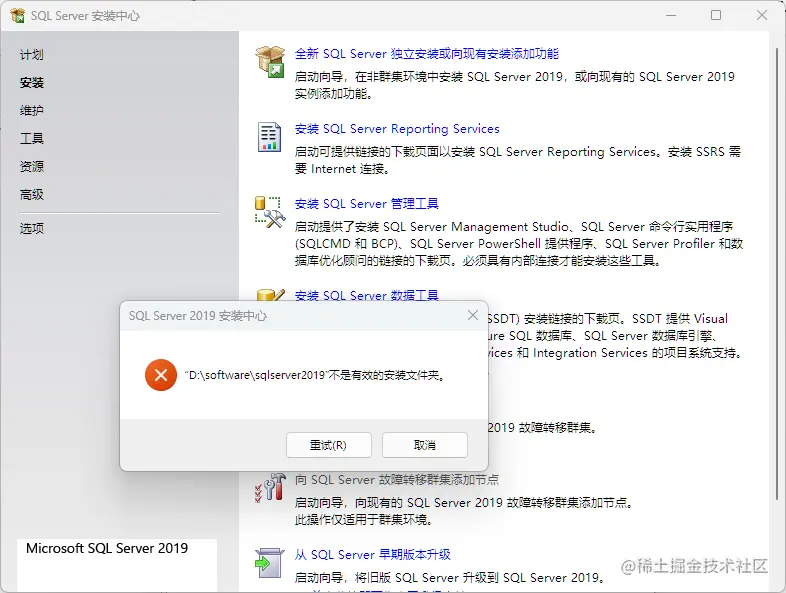This screenshot has width=786, height=593.
Task: Click the 取消 button in dialog
Action: (x=425, y=445)
